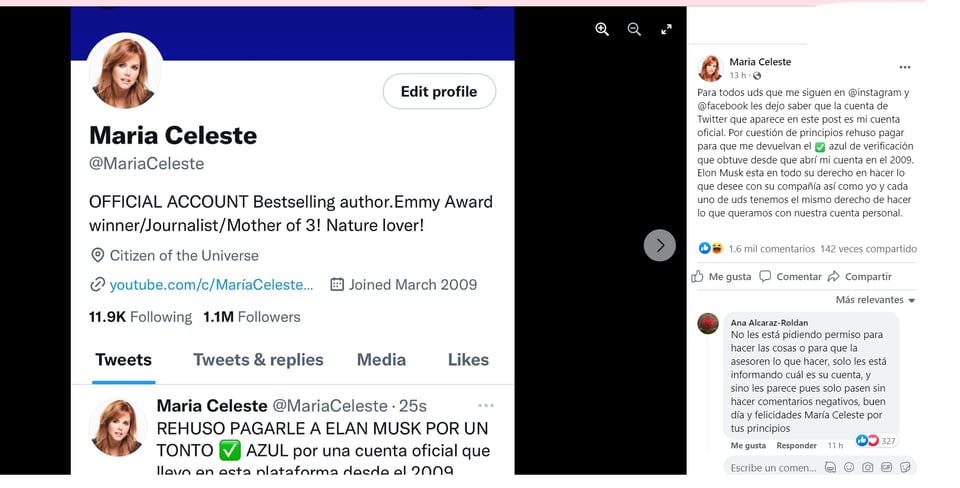Open the youtube.com/c/MaríaCeleste link
This screenshot has height=488, width=960.
coord(211,285)
